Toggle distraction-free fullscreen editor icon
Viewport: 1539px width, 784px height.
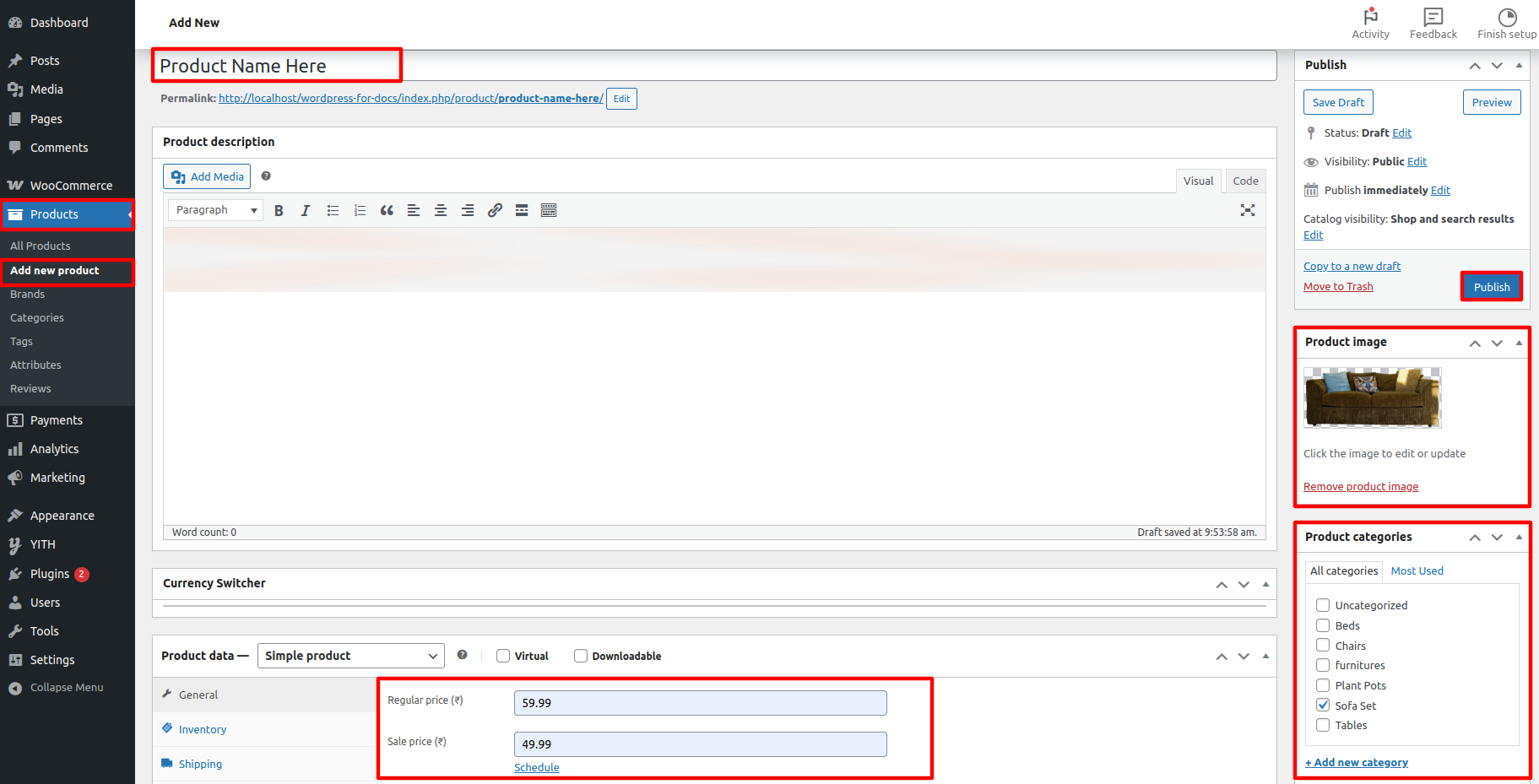[1247, 211]
